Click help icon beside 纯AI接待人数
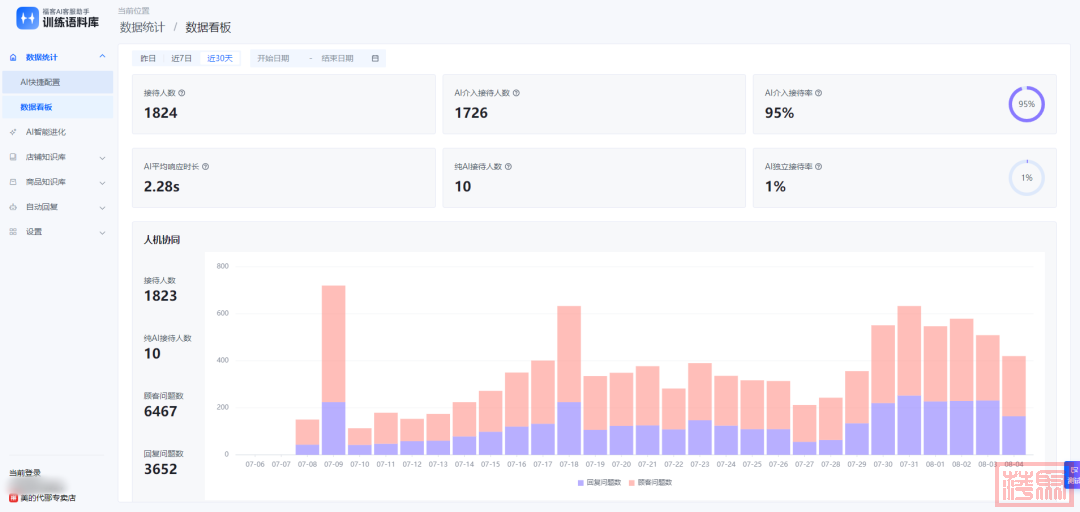1080x512 pixels. [x=508, y=167]
